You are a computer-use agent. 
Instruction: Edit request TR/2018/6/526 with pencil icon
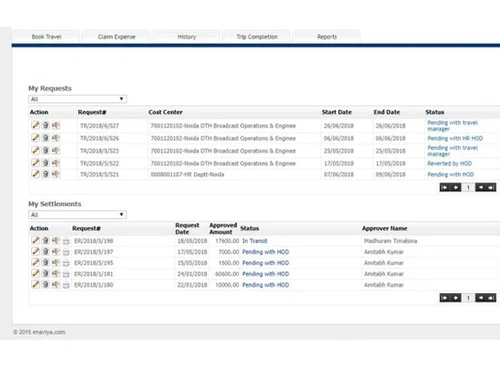click(x=35, y=138)
